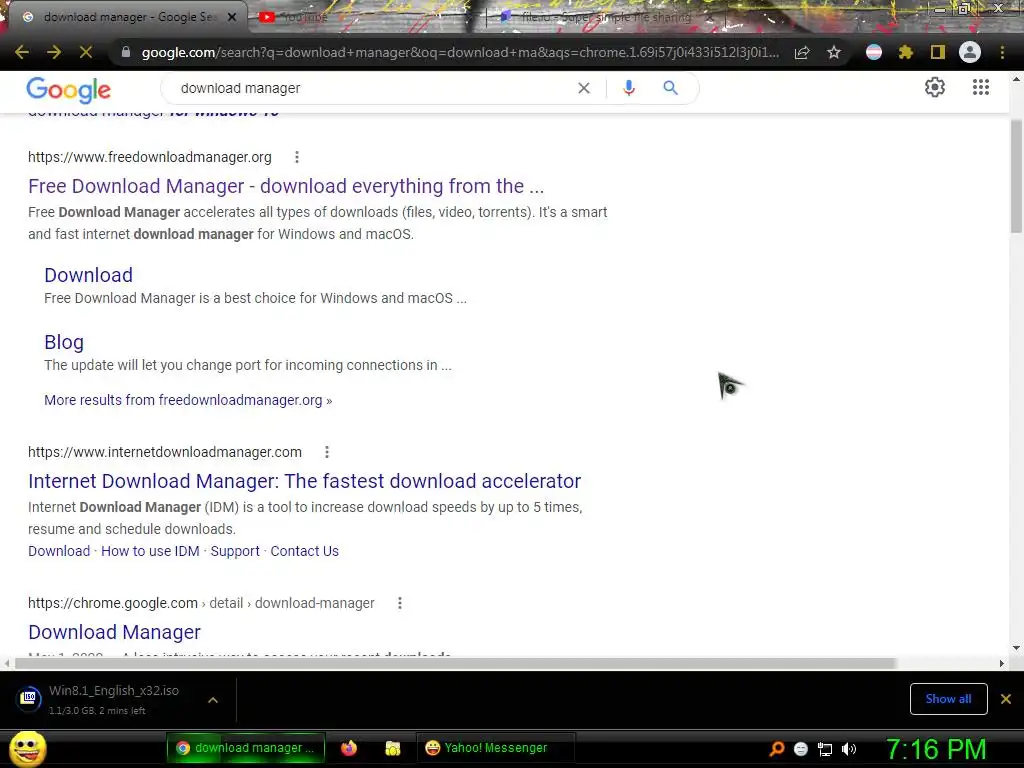
Task: Open site security info via lock icon
Action: pyautogui.click(x=126, y=52)
